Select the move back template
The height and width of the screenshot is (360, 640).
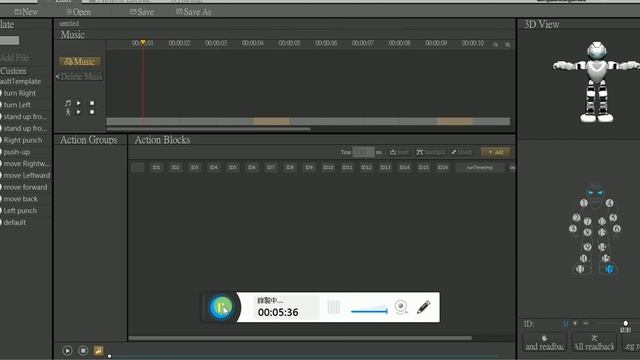[x=20, y=199]
